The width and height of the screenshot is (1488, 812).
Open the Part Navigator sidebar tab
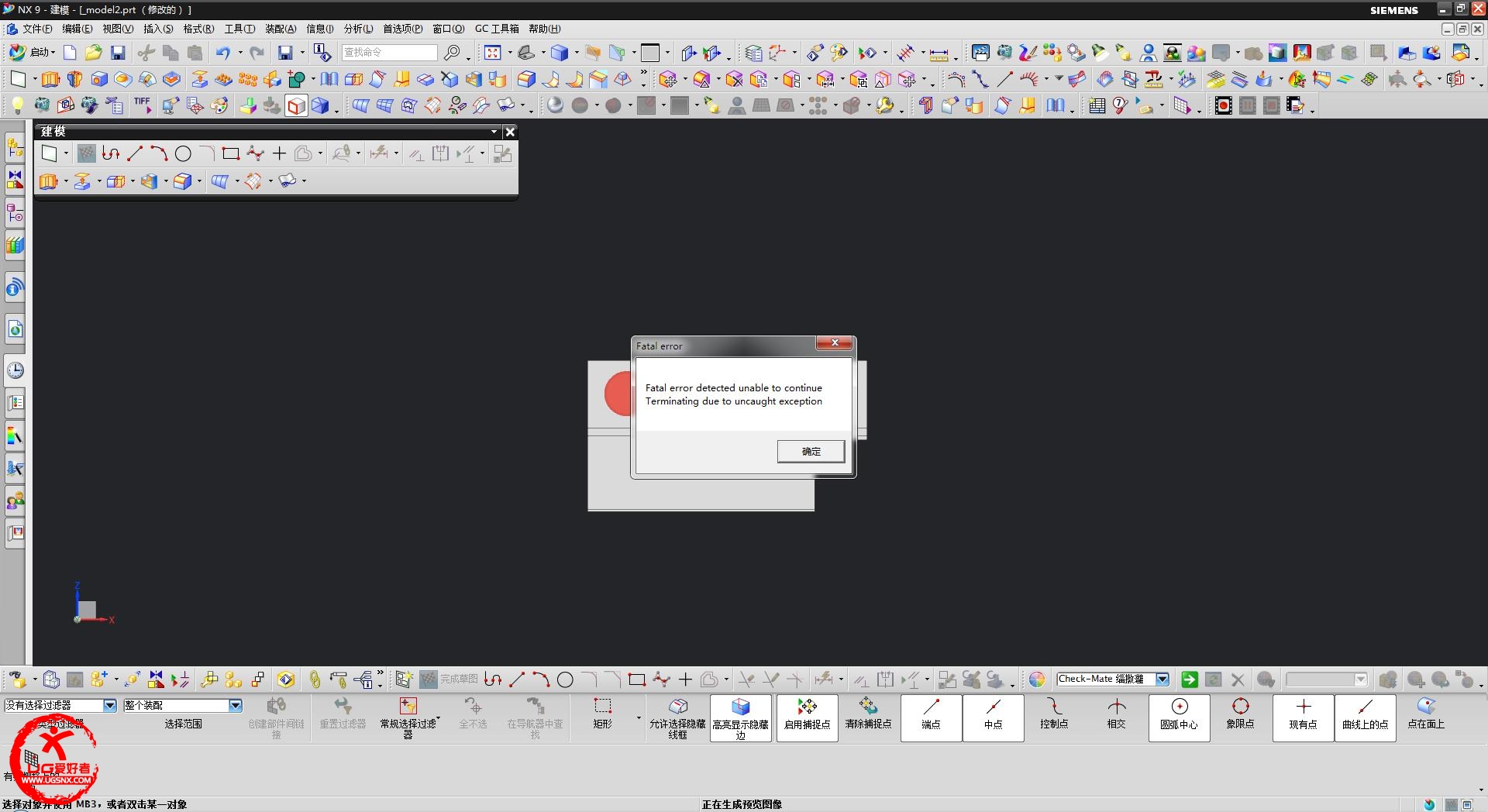[15, 212]
